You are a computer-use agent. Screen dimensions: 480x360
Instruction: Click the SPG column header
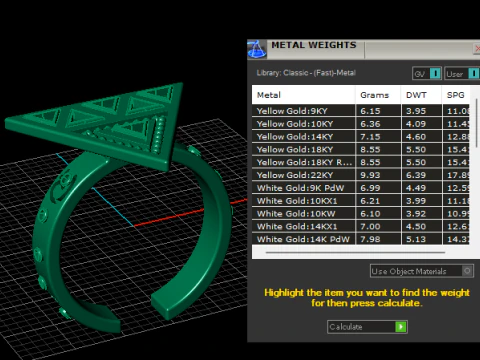tap(456, 95)
